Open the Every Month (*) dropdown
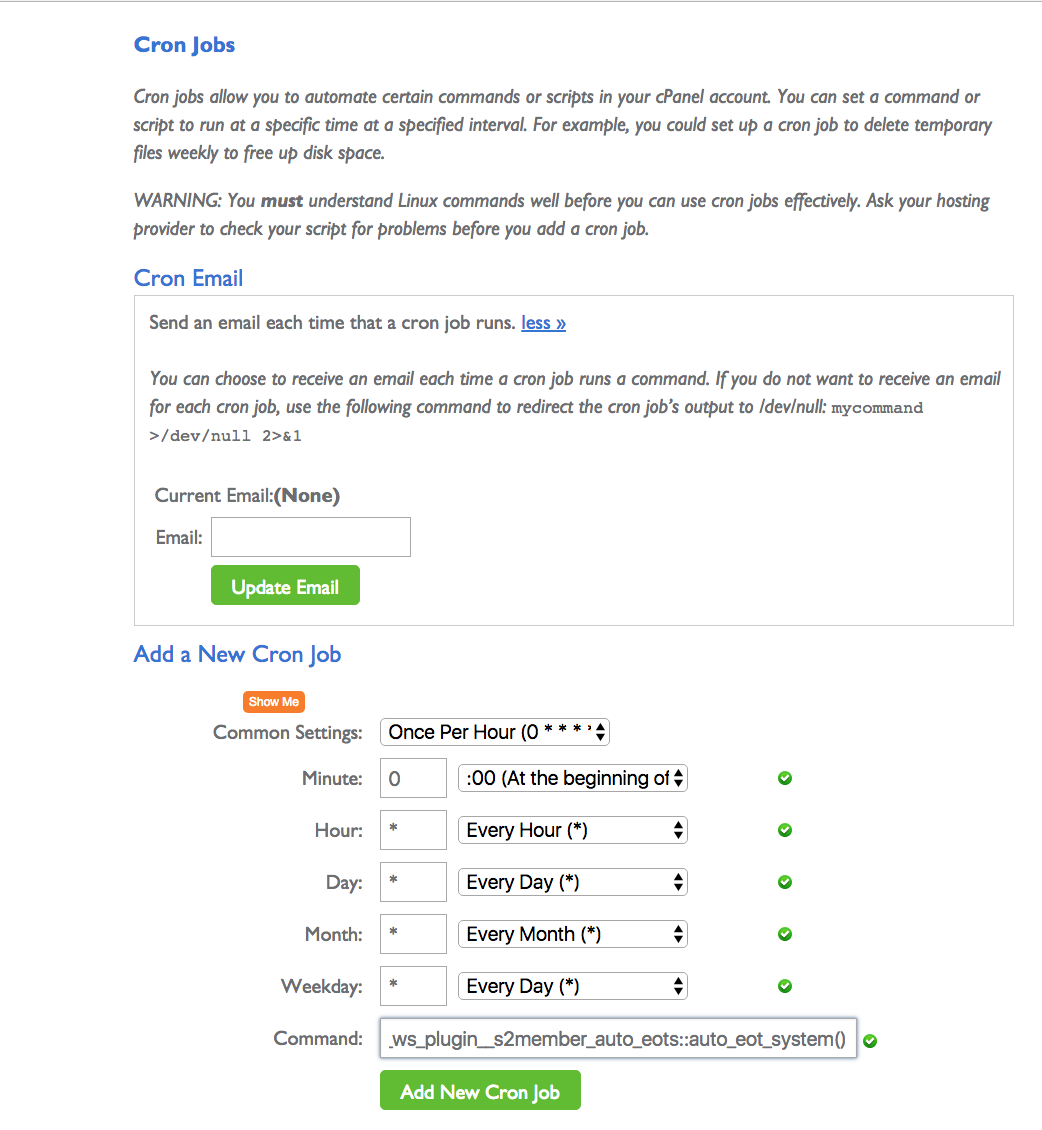This screenshot has width=1042, height=1130. pos(573,934)
